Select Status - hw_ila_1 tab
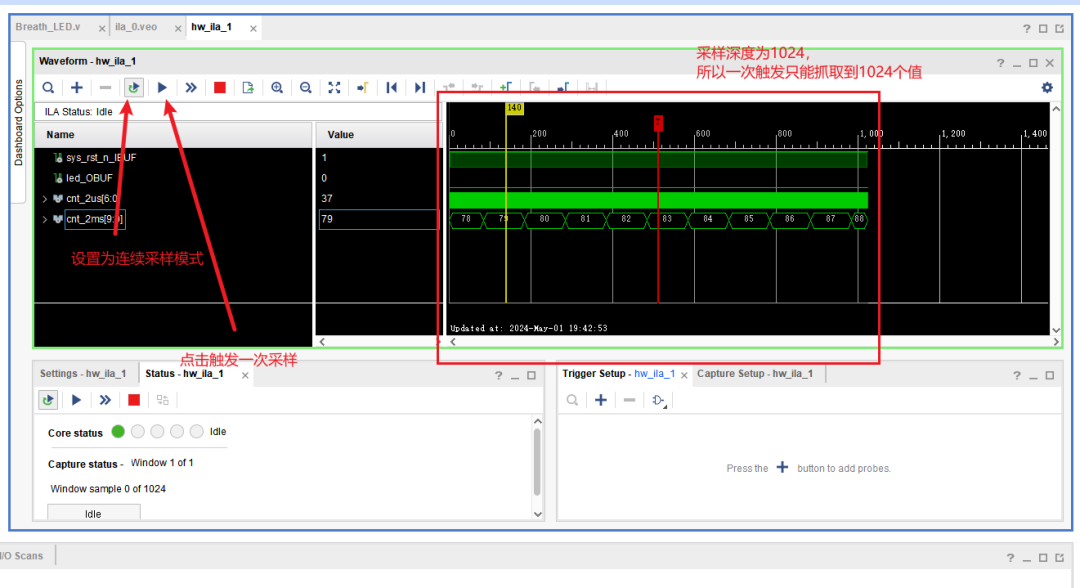The image size is (1080, 588). 184,374
